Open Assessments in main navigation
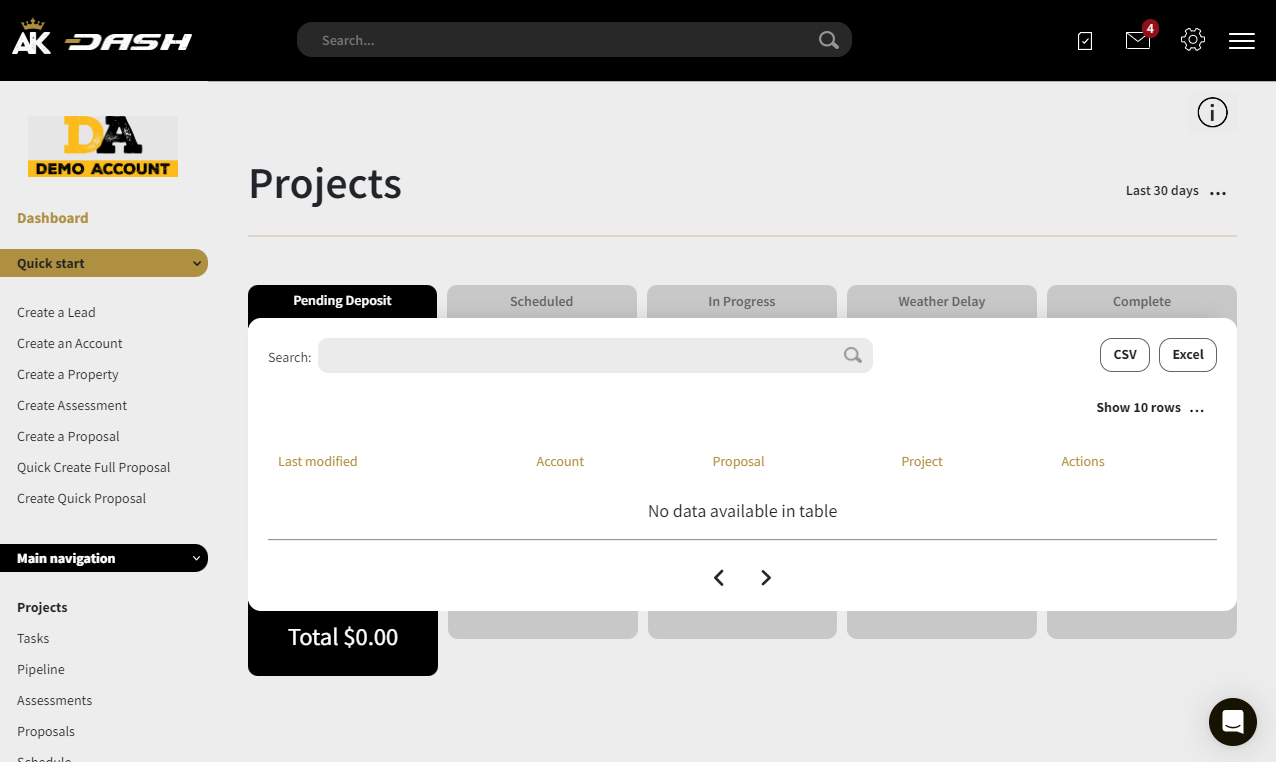Image resolution: width=1276 pixels, height=762 pixels. point(55,701)
